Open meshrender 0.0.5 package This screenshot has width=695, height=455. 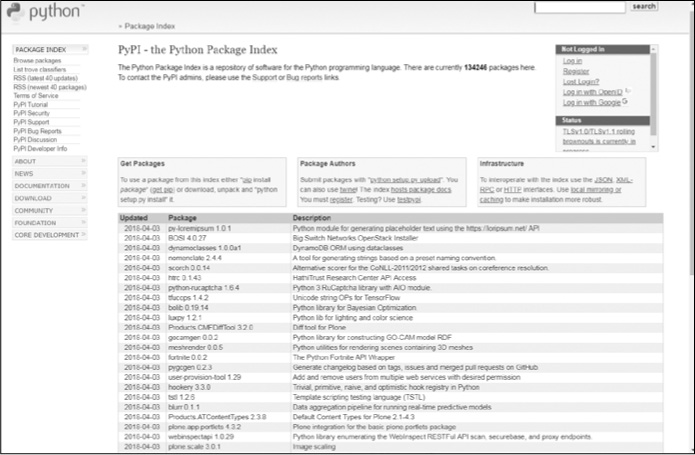tap(195, 347)
